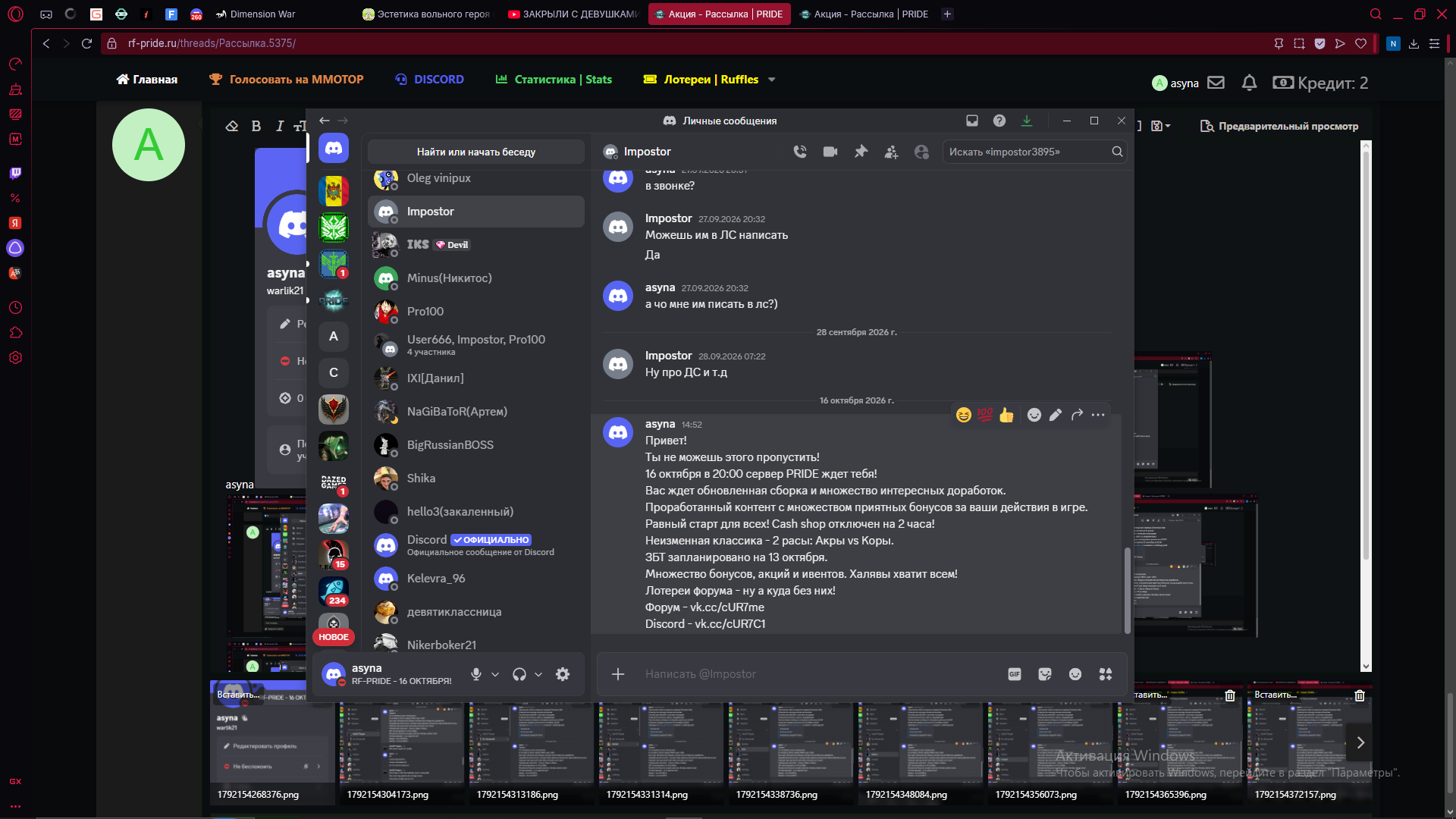Screen dimensions: 1456x819
Task: React with thumbs up emoji
Action: [1006, 415]
